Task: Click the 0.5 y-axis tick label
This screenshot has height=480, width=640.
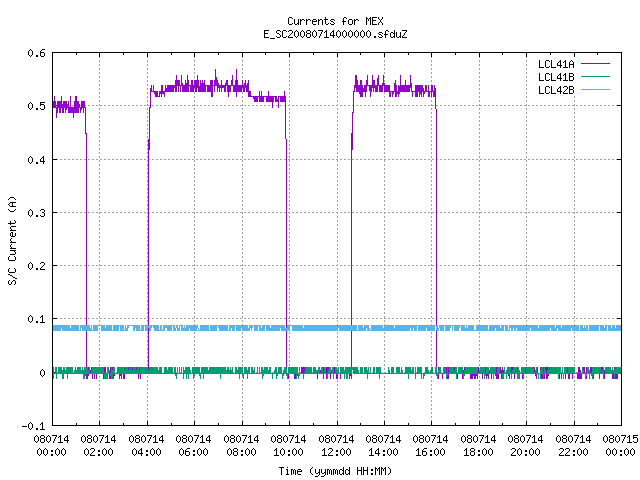Action: (36, 106)
